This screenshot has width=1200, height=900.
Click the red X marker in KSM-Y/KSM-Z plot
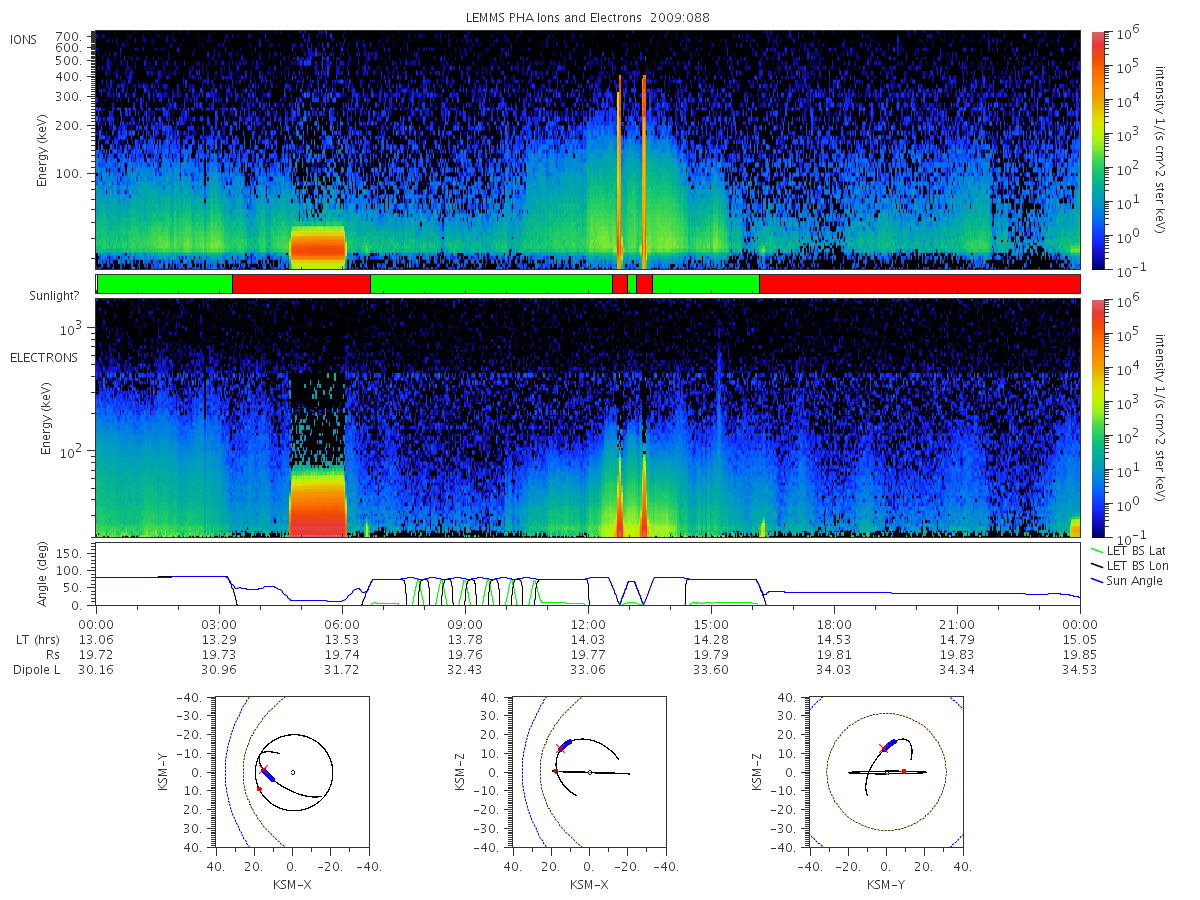click(x=883, y=747)
